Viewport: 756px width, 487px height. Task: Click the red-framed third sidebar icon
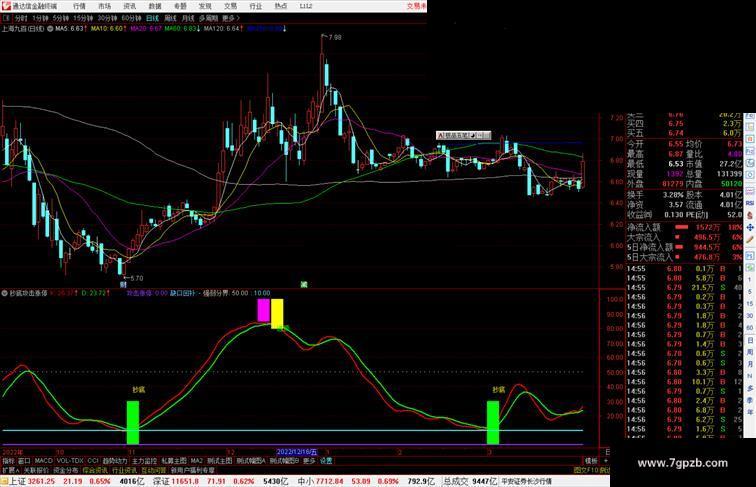tap(750, 139)
